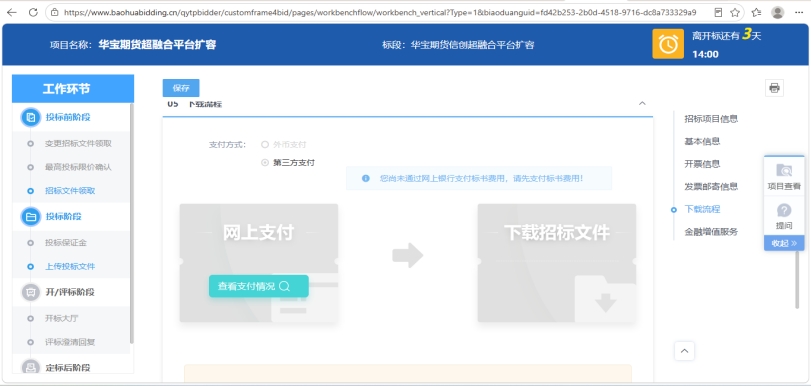Click the 投标阶段 folder icon
This screenshot has width=811, height=386.
coord(31,217)
